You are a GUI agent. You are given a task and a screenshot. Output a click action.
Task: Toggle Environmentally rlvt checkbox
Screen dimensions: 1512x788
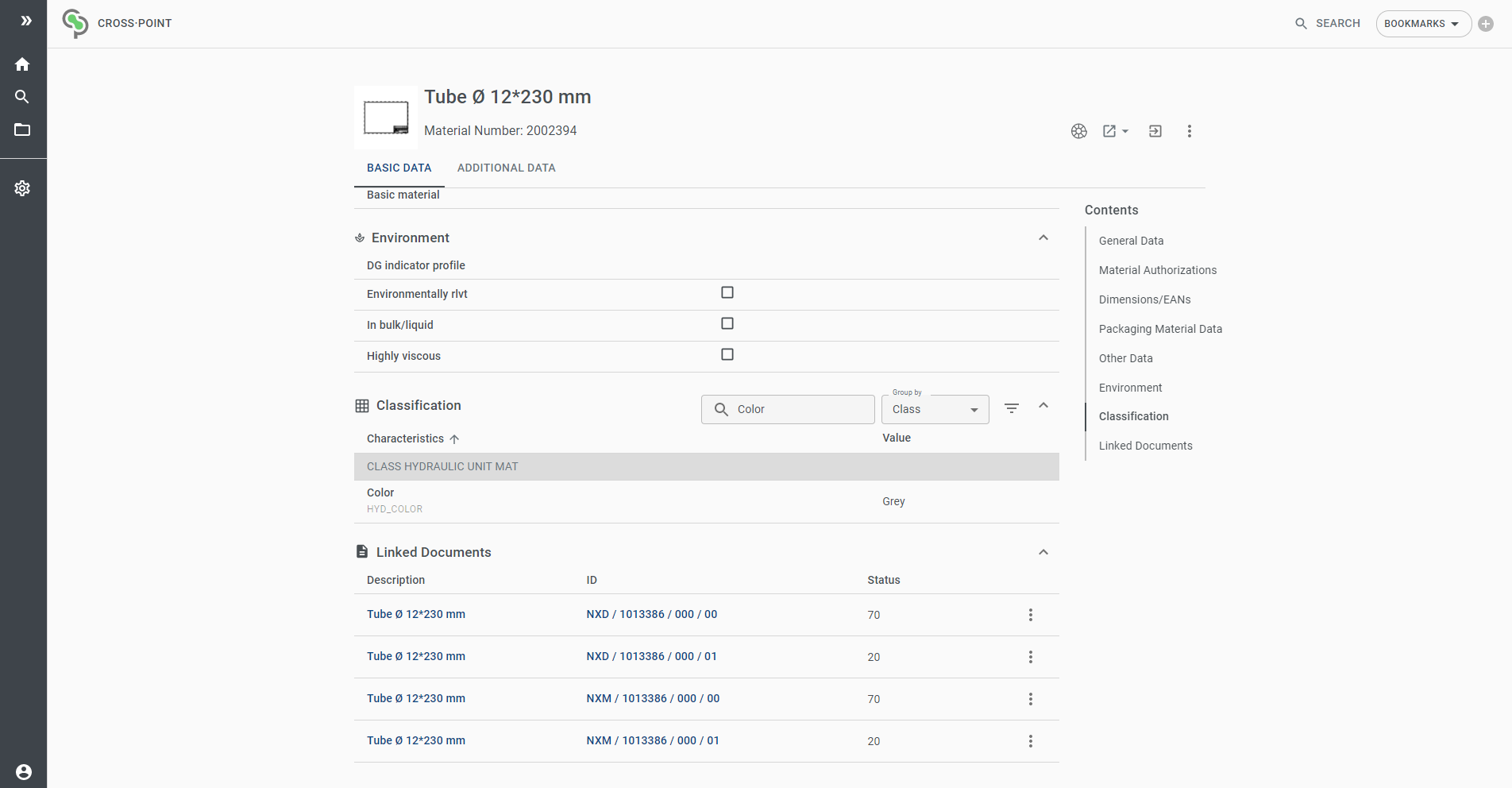pyautogui.click(x=727, y=292)
